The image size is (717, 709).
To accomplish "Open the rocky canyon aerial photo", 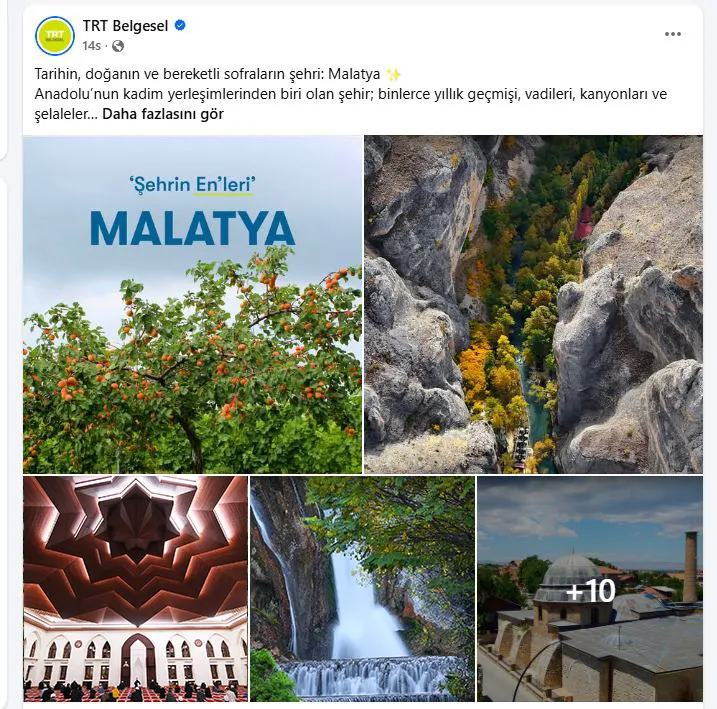I will pyautogui.click(x=533, y=304).
